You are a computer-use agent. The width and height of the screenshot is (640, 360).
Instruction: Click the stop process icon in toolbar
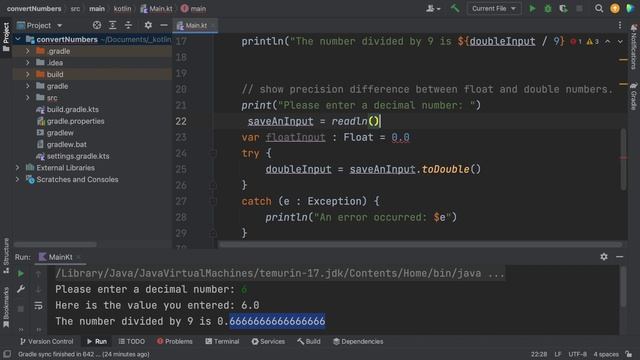click(x=579, y=9)
